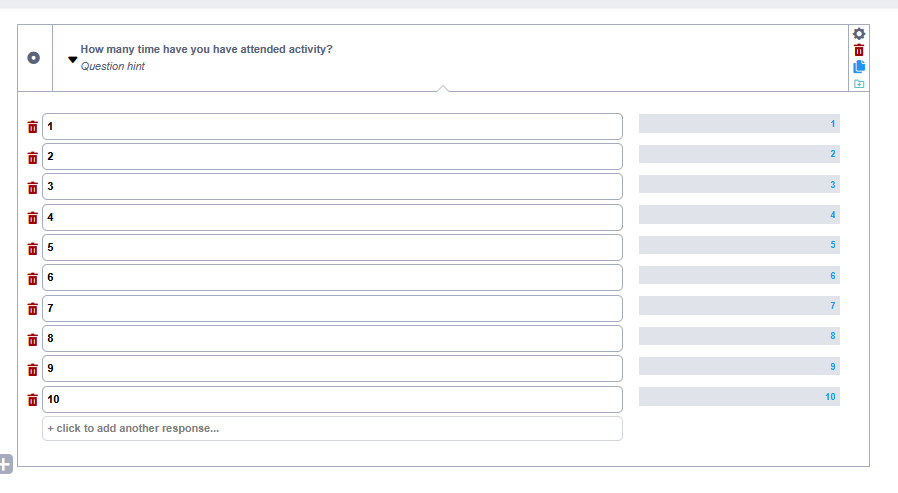Click the Question hint text

[113, 66]
